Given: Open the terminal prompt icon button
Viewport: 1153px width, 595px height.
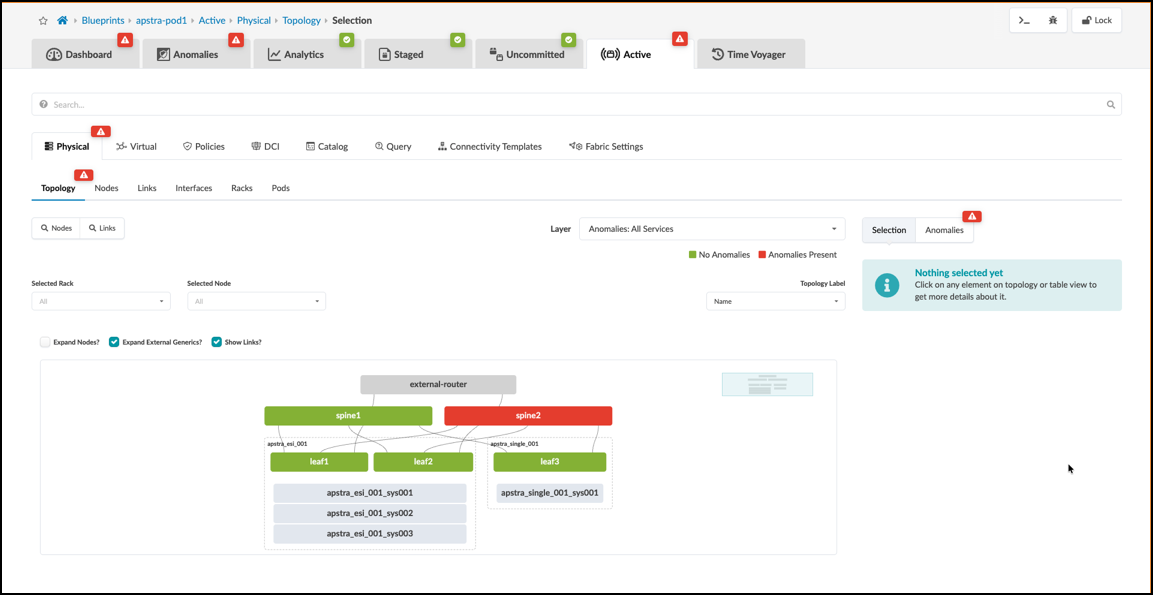Looking at the screenshot, I should point(1024,21).
